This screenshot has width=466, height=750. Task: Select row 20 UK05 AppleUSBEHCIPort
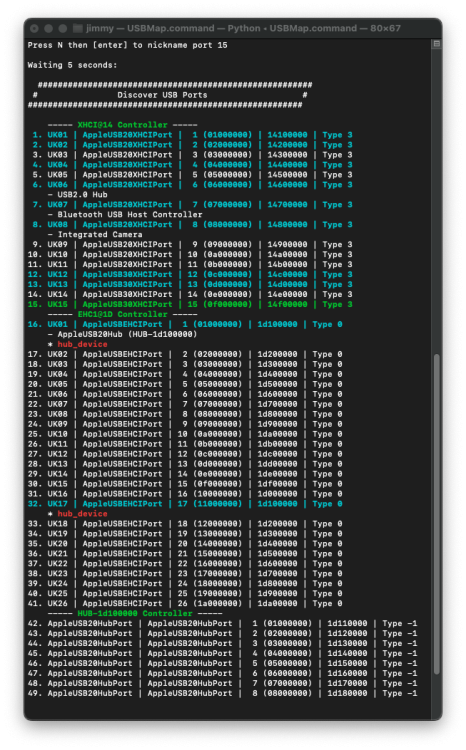pyautogui.click(x=185, y=384)
